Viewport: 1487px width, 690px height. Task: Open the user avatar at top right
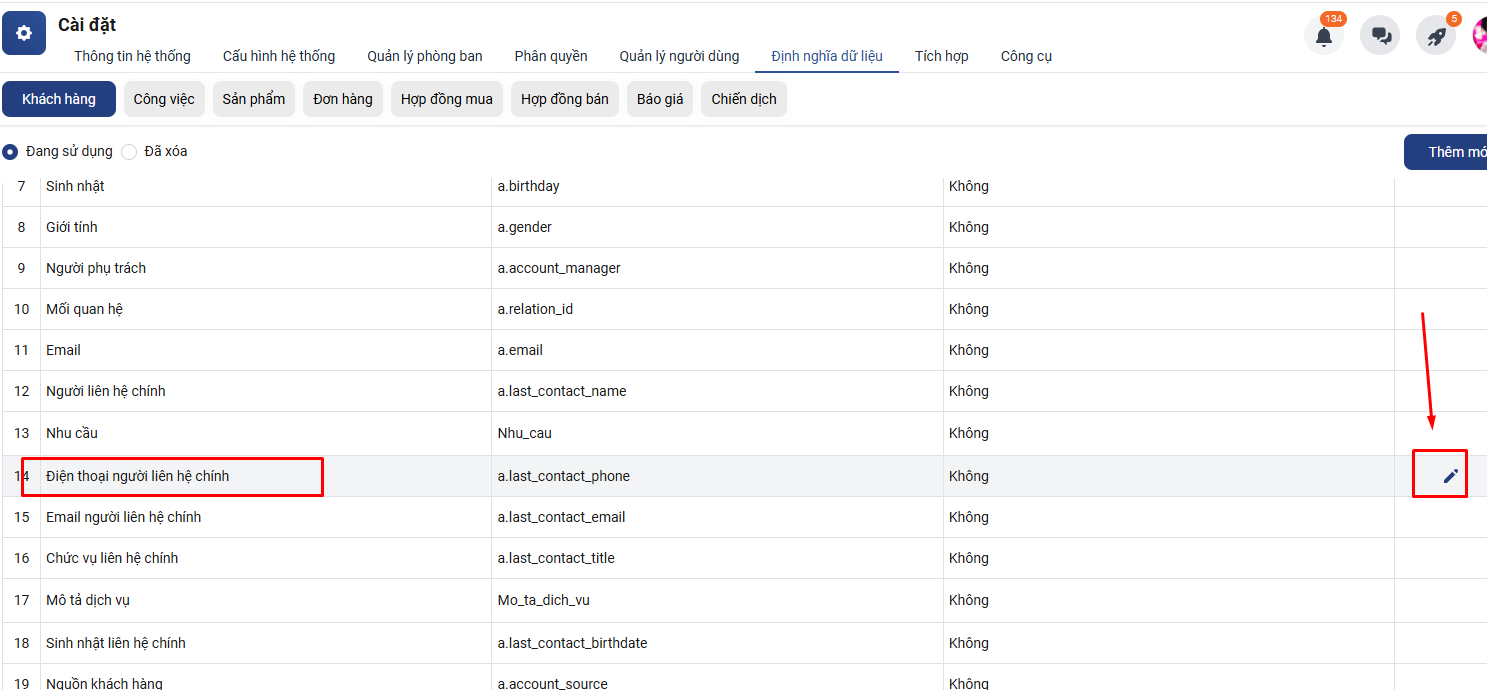tap(1479, 36)
